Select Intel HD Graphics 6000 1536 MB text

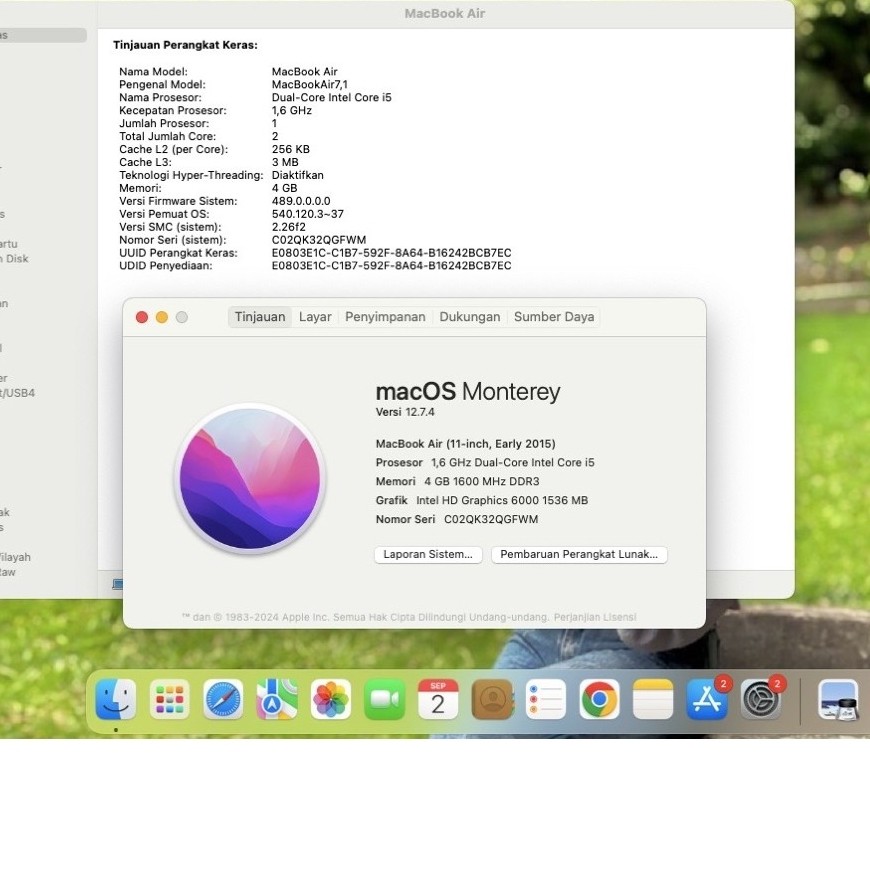pos(502,500)
